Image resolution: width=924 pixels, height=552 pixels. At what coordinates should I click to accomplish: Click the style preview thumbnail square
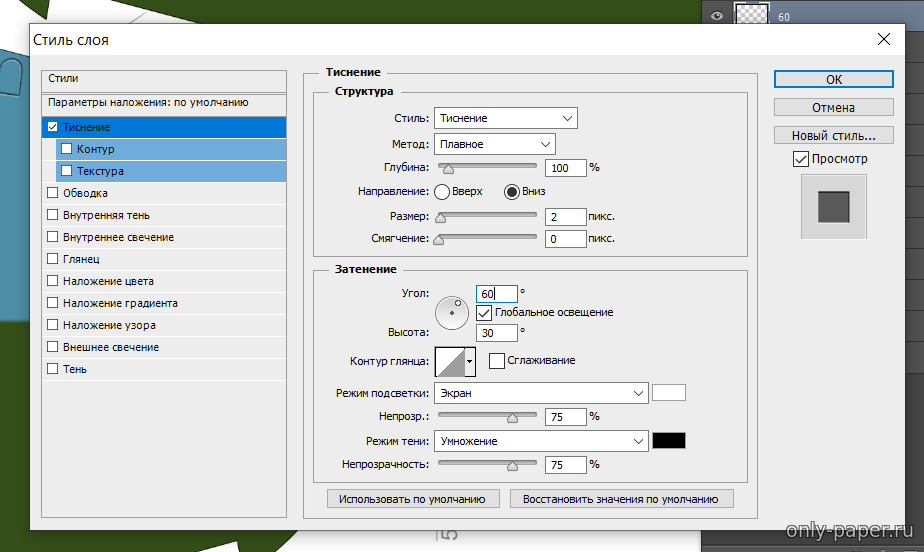tap(833, 207)
